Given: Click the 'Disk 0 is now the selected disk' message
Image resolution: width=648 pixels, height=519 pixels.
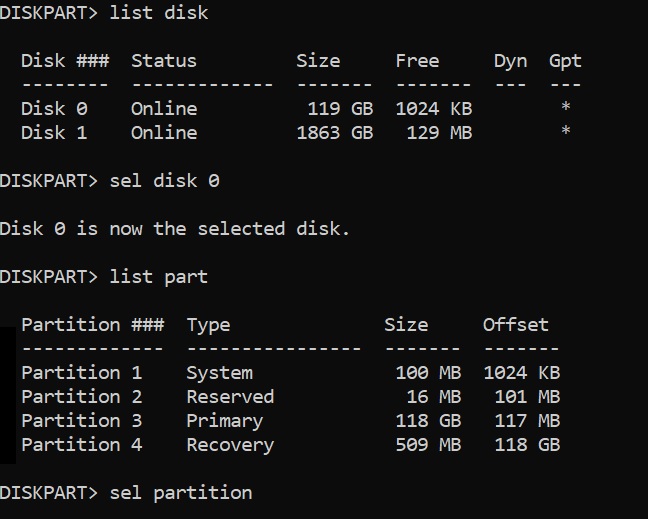Looking at the screenshot, I should 175,229.
